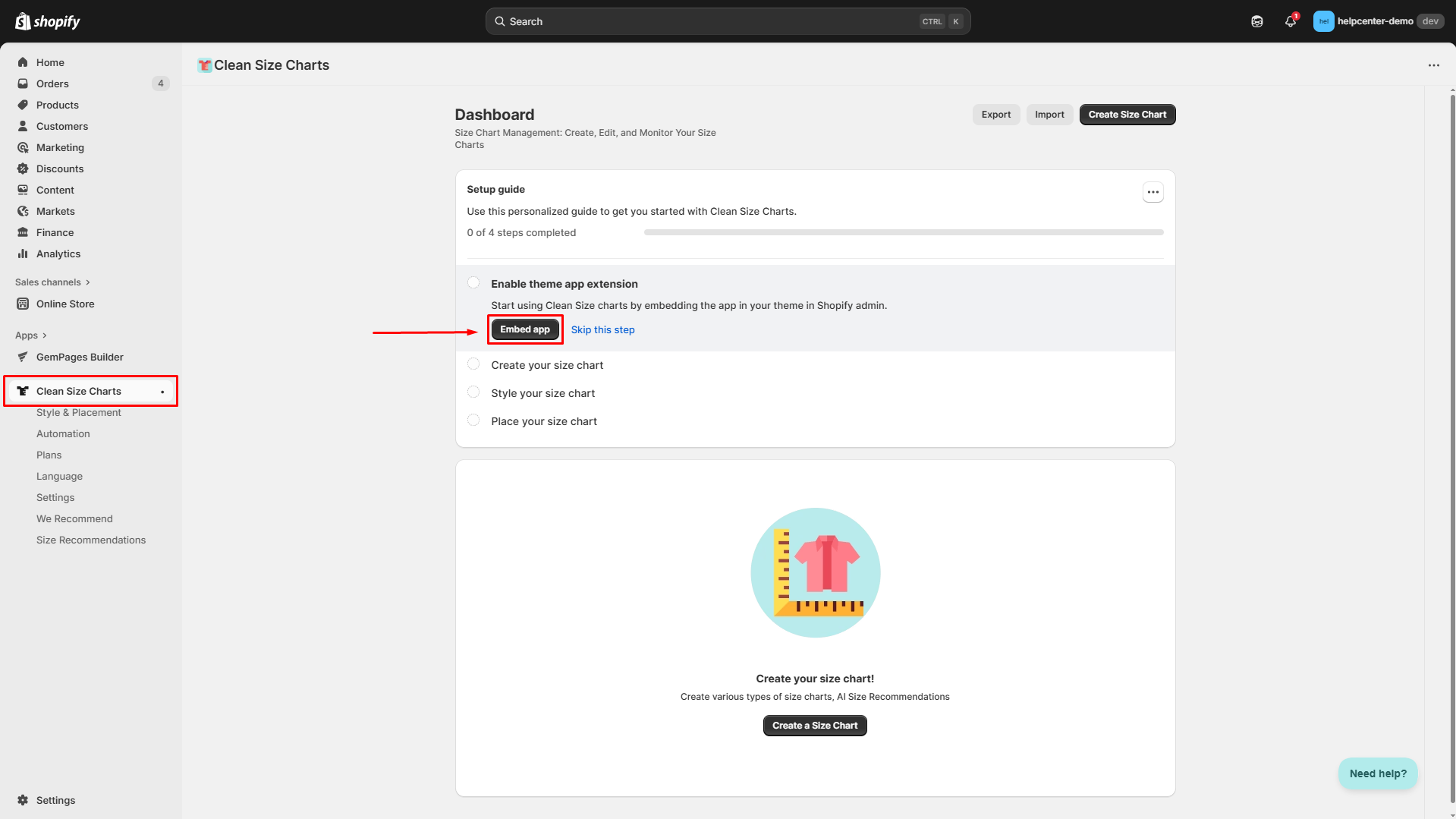Toggle the 'Style your size chart' step circle

click(473, 392)
